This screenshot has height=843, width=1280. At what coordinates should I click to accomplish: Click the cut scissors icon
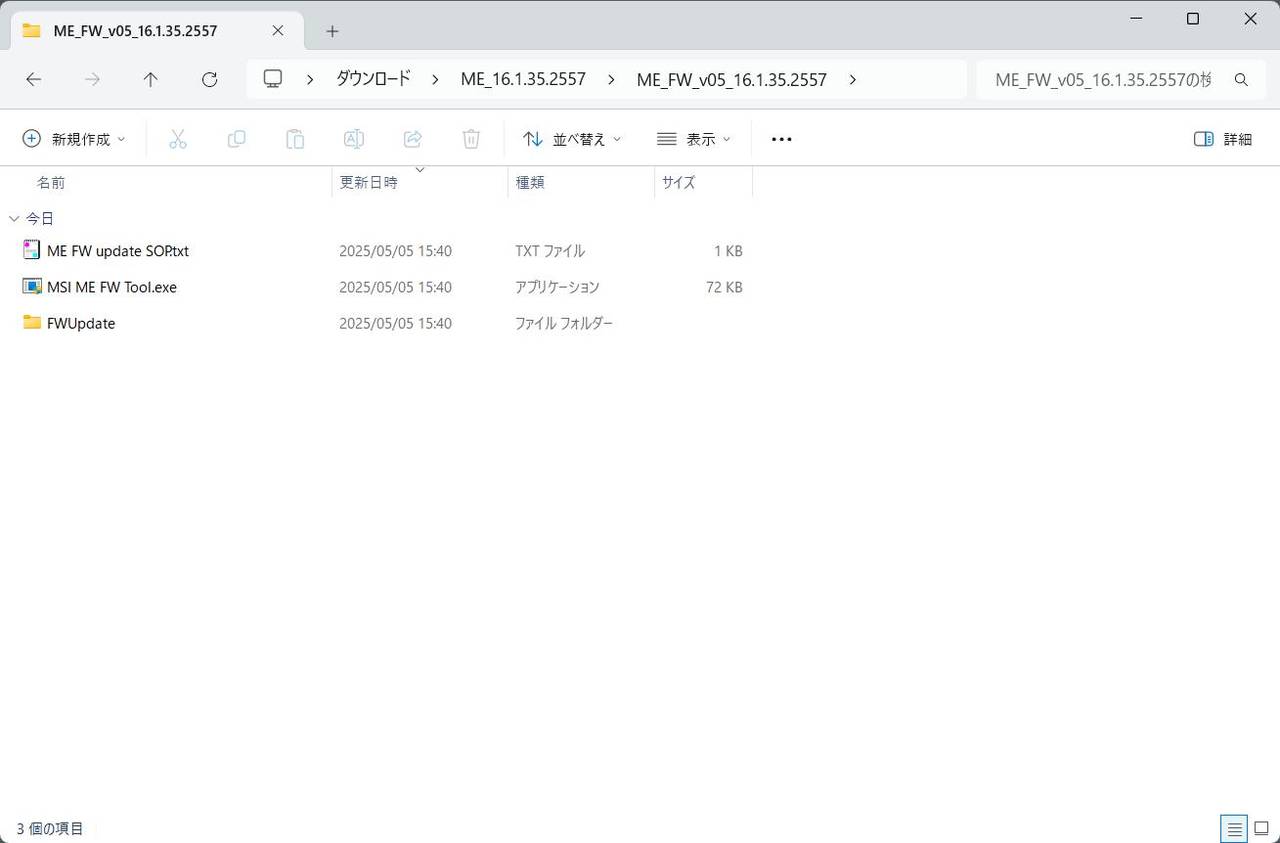[x=178, y=139]
